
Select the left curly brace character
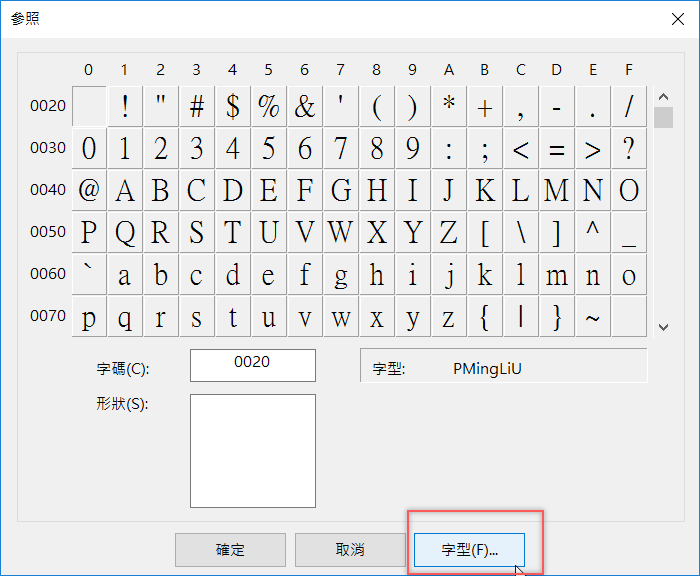pyautogui.click(x=485, y=316)
